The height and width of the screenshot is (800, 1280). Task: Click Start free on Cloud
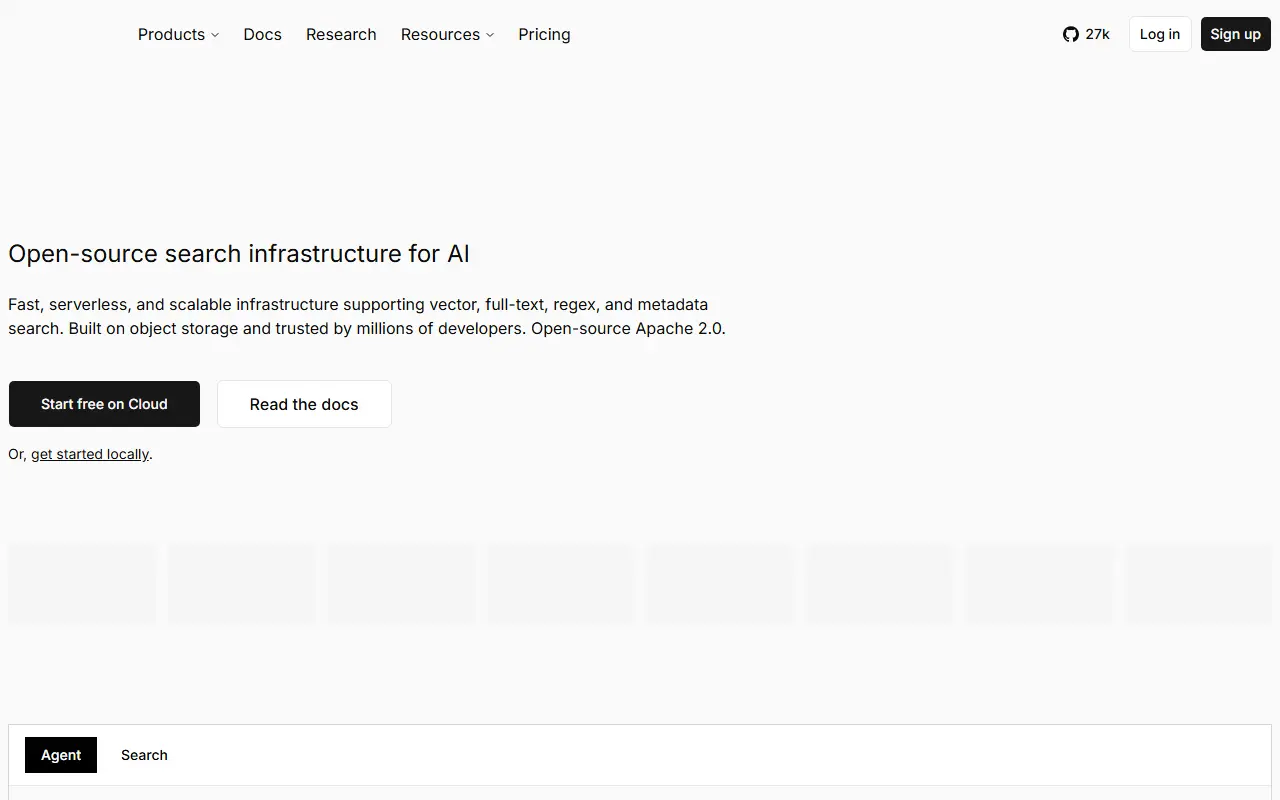tap(104, 404)
